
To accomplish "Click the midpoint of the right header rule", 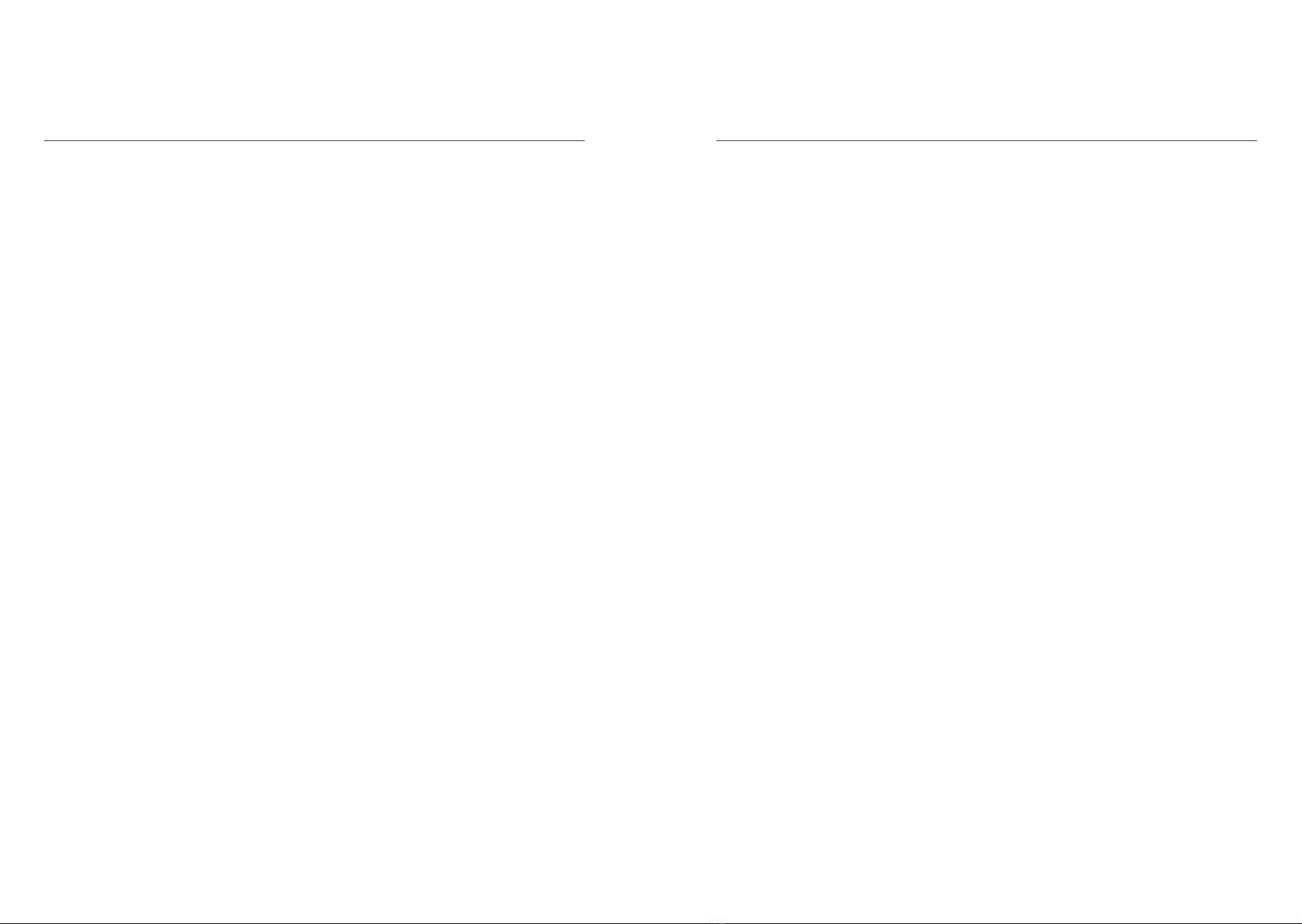I will pyautogui.click(x=986, y=140).
